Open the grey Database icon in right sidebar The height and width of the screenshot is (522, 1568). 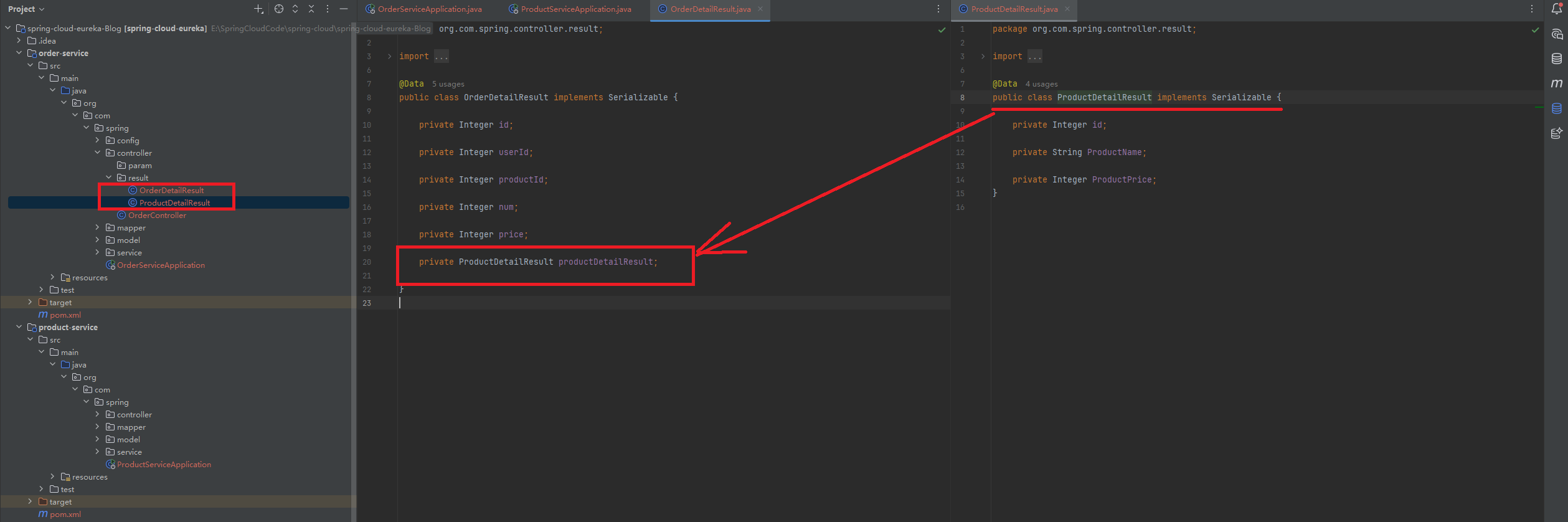1557,59
